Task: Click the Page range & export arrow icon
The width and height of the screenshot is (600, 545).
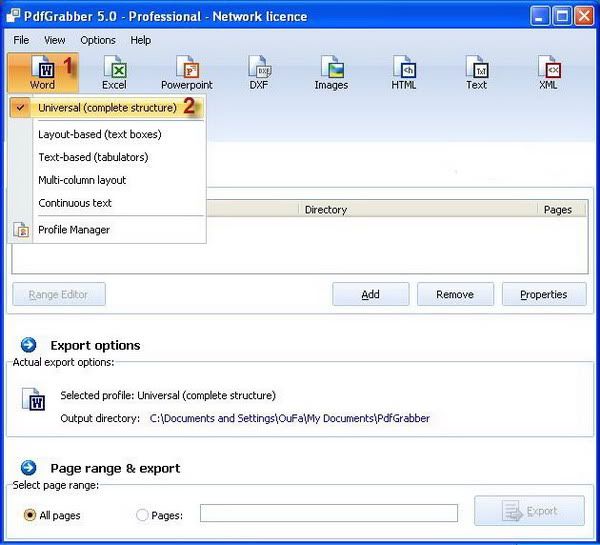Action: pyautogui.click(x=29, y=468)
